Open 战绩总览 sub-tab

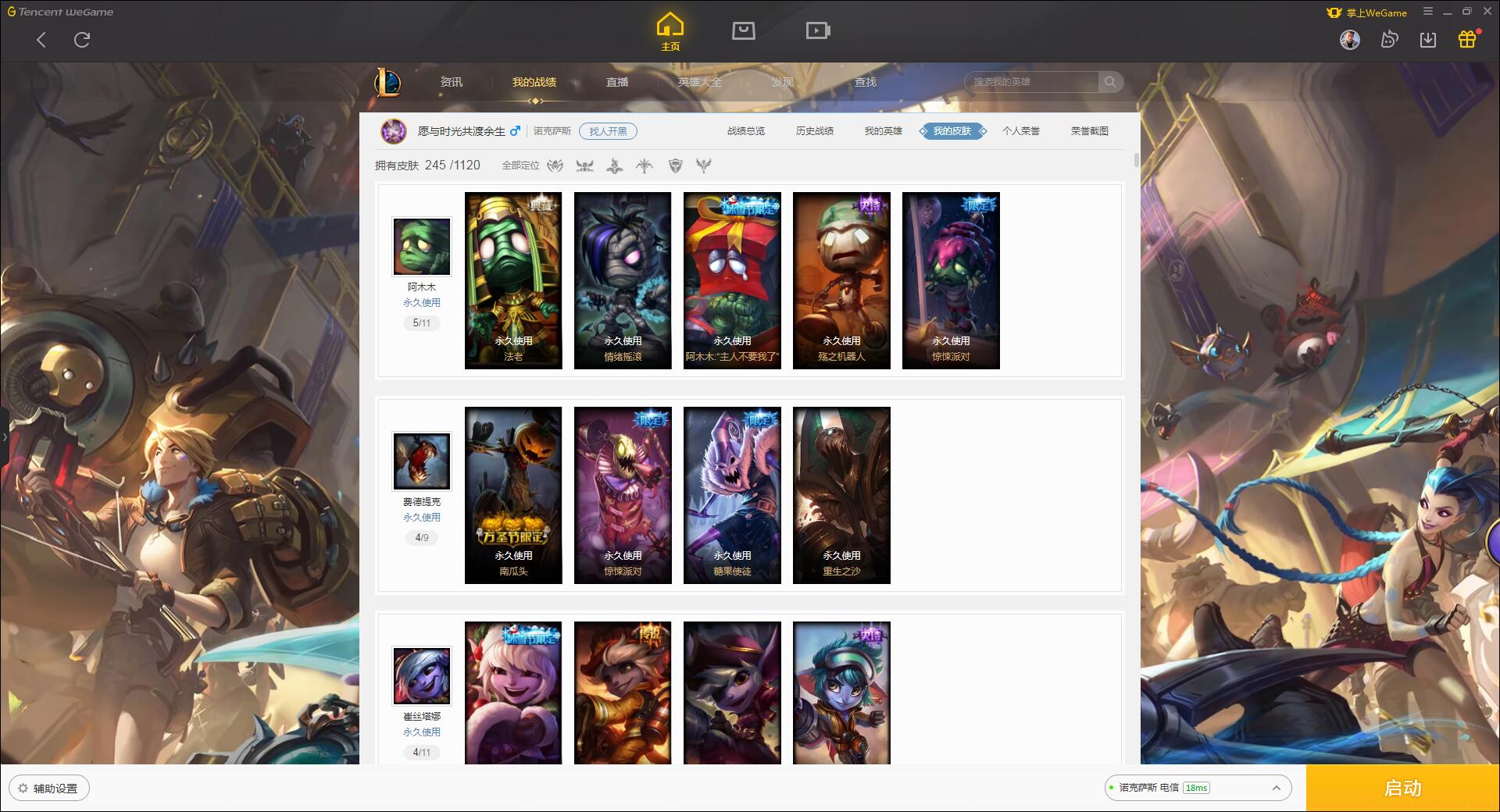[746, 131]
